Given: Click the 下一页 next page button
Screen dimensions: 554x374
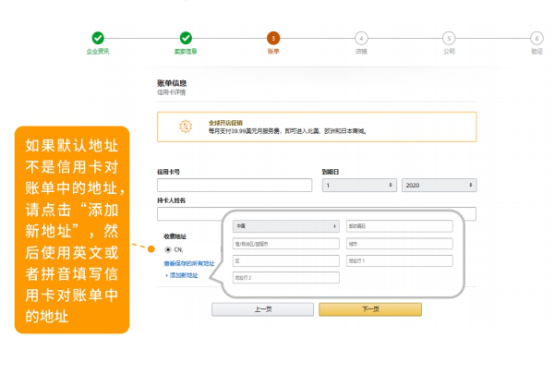Looking at the screenshot, I should [370, 309].
